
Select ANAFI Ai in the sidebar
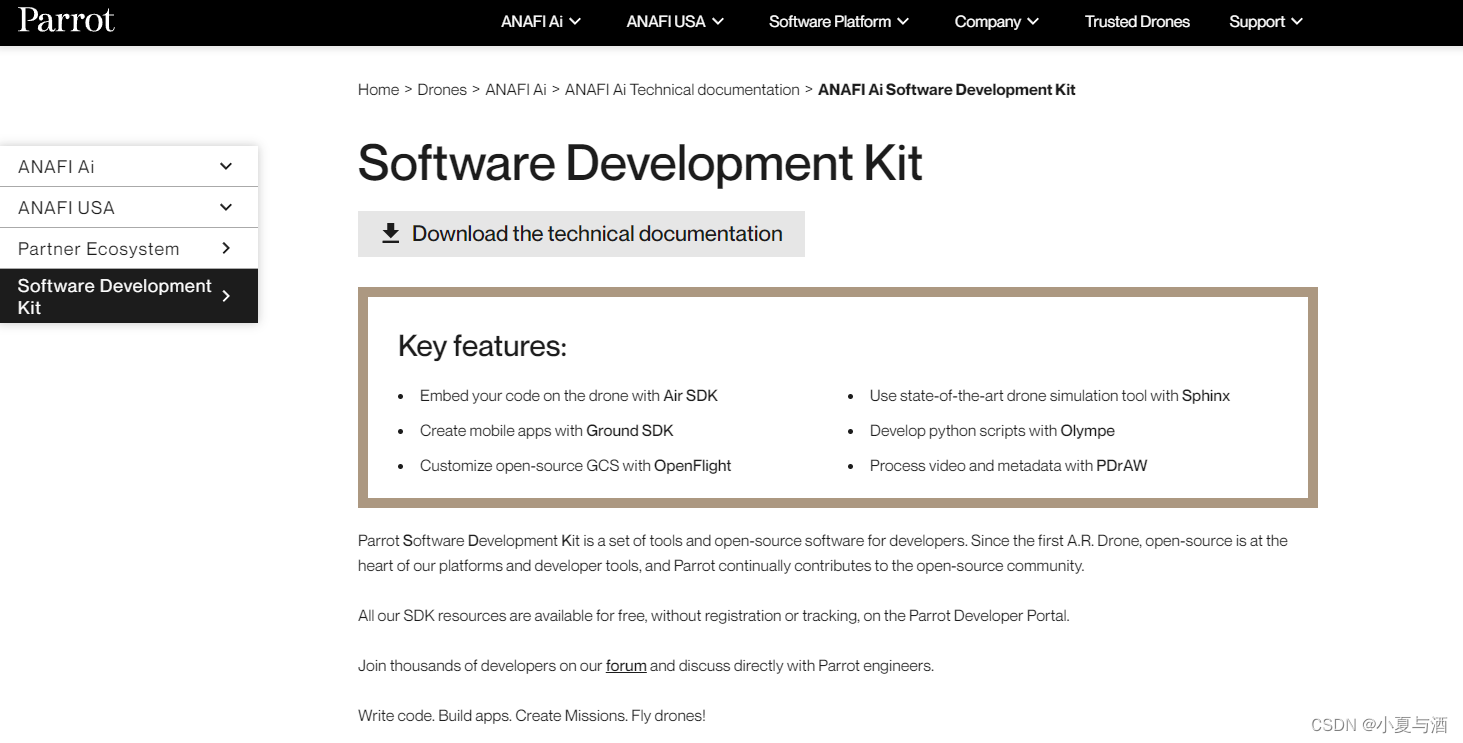point(129,166)
